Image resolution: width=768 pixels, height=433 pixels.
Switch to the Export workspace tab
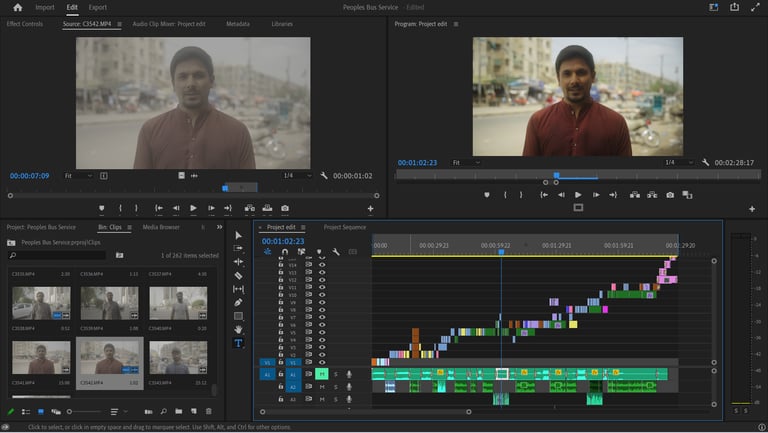pyautogui.click(x=97, y=7)
